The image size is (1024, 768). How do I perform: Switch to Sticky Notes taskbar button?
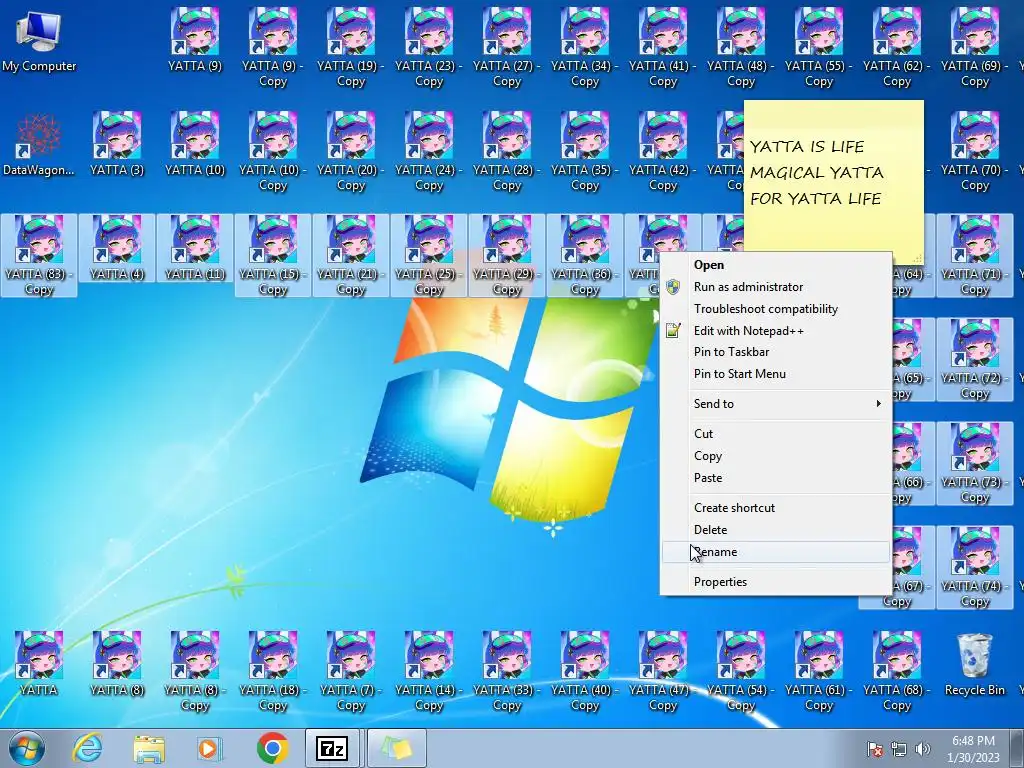point(396,748)
